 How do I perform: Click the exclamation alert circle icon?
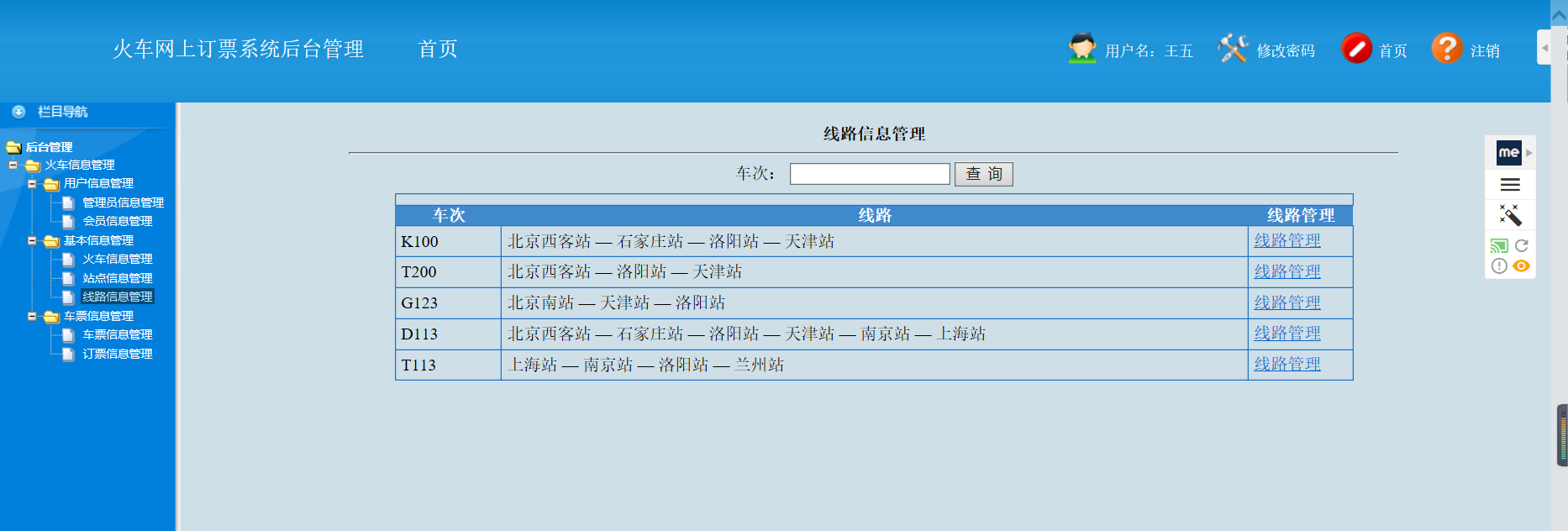pyautogui.click(x=1499, y=265)
